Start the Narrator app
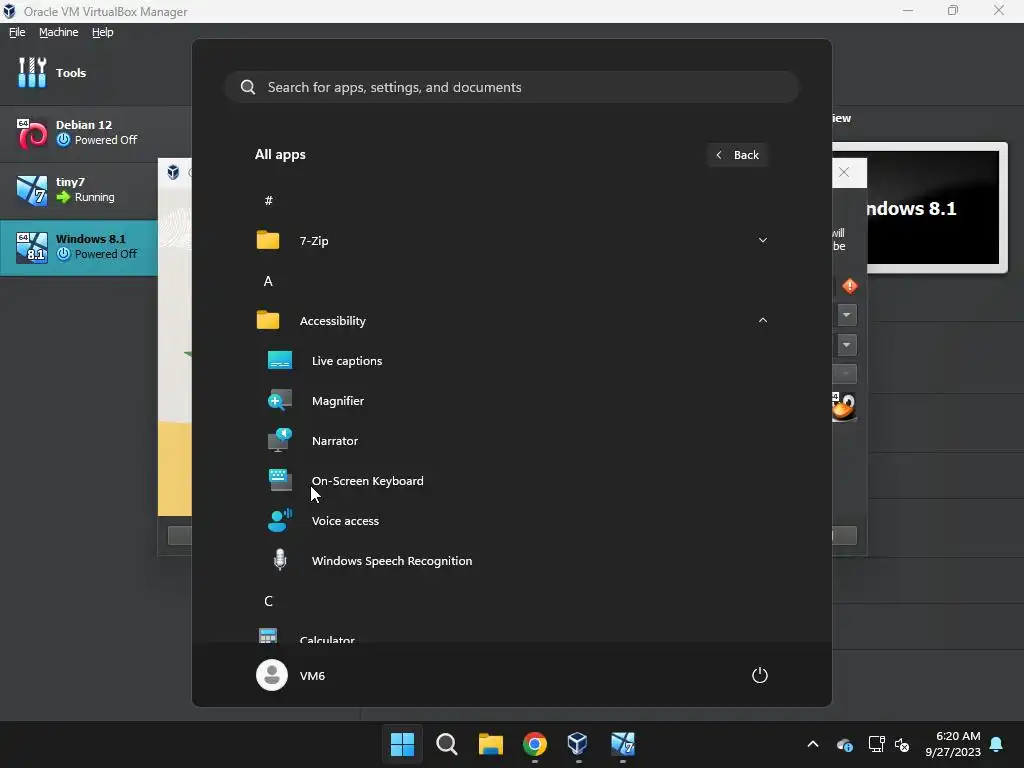The height and width of the screenshot is (768, 1024). pos(513,441)
